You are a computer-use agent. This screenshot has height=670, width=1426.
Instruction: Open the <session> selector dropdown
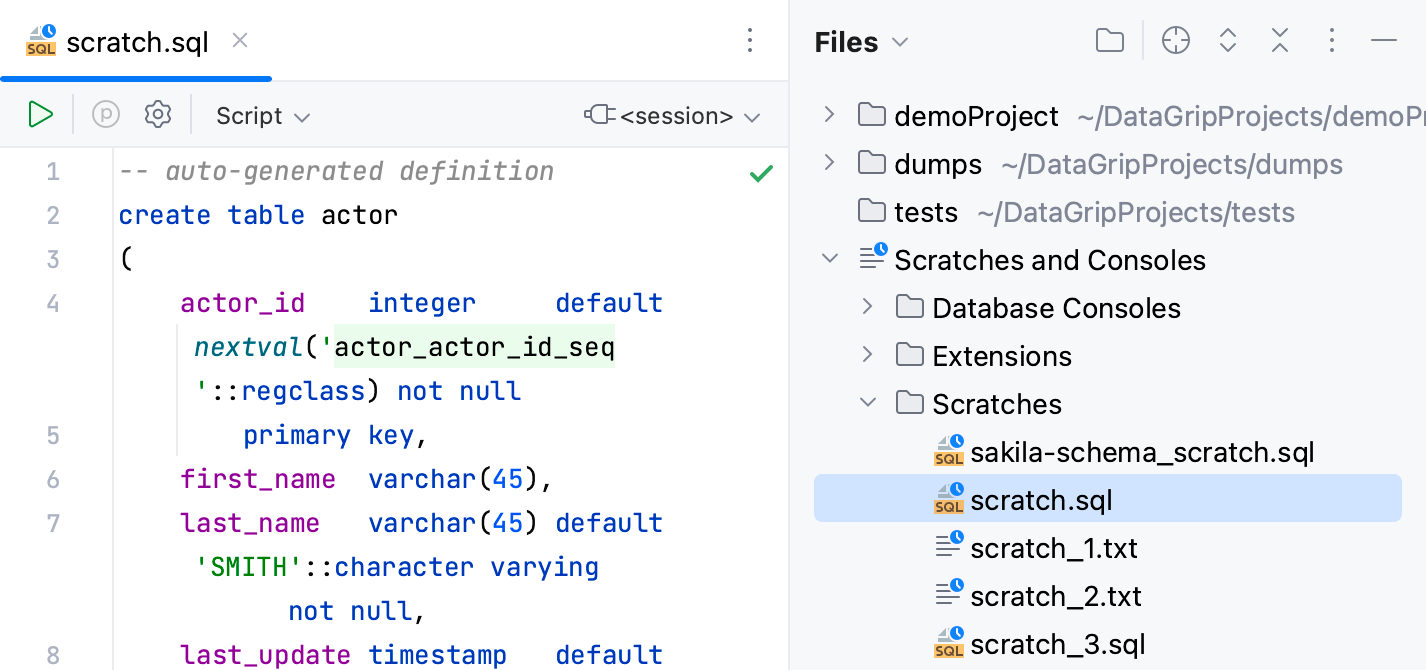(x=672, y=115)
